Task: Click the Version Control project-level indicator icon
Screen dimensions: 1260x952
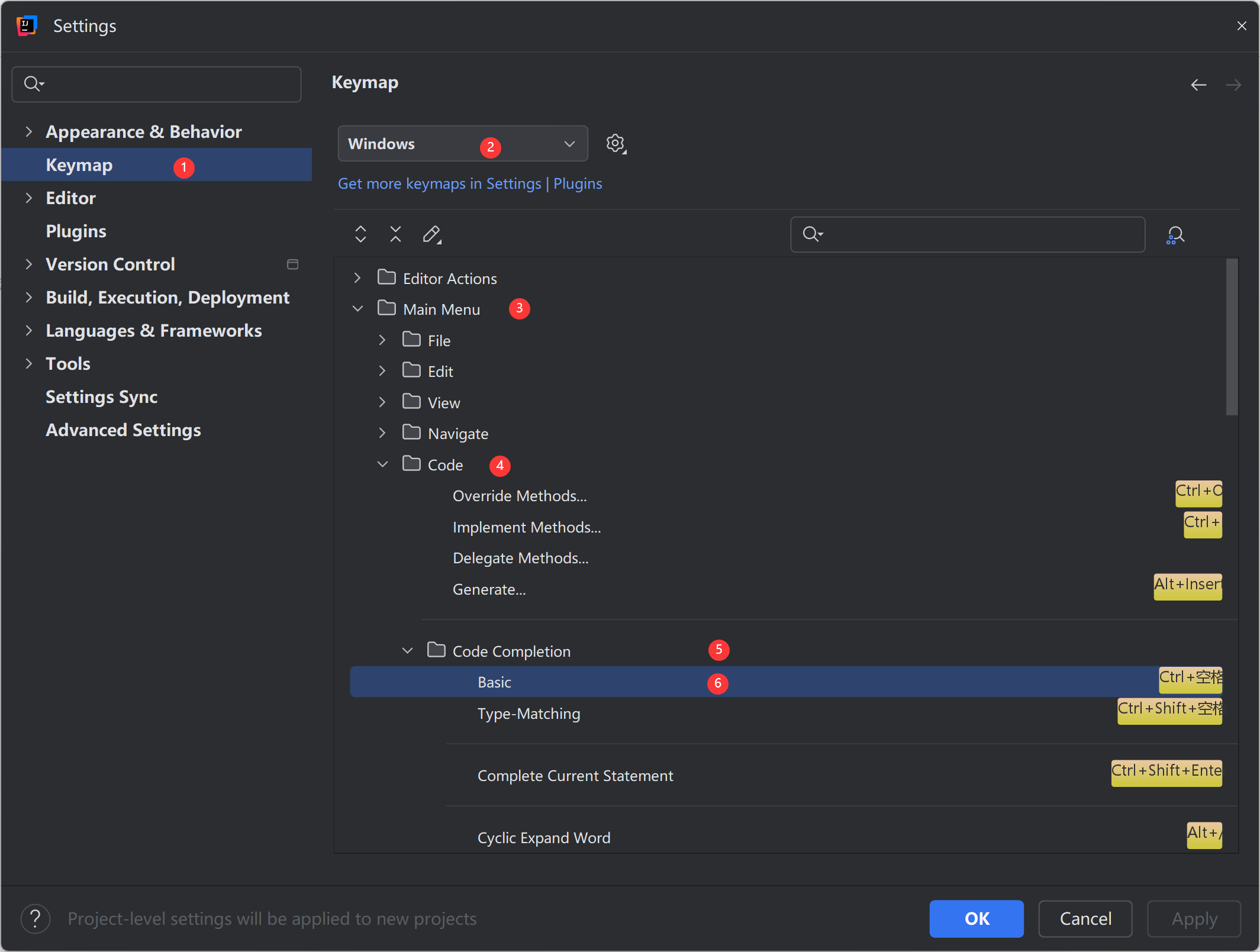Action: coord(292,264)
